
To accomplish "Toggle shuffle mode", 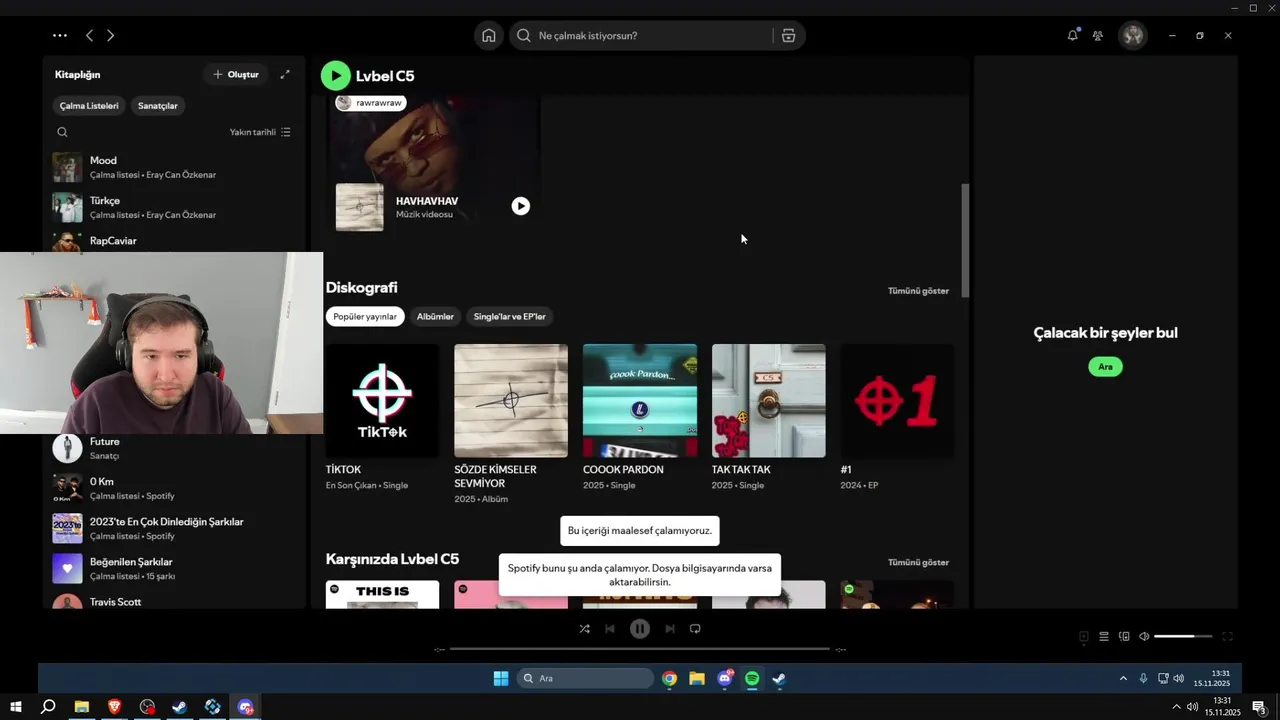I will [584, 629].
